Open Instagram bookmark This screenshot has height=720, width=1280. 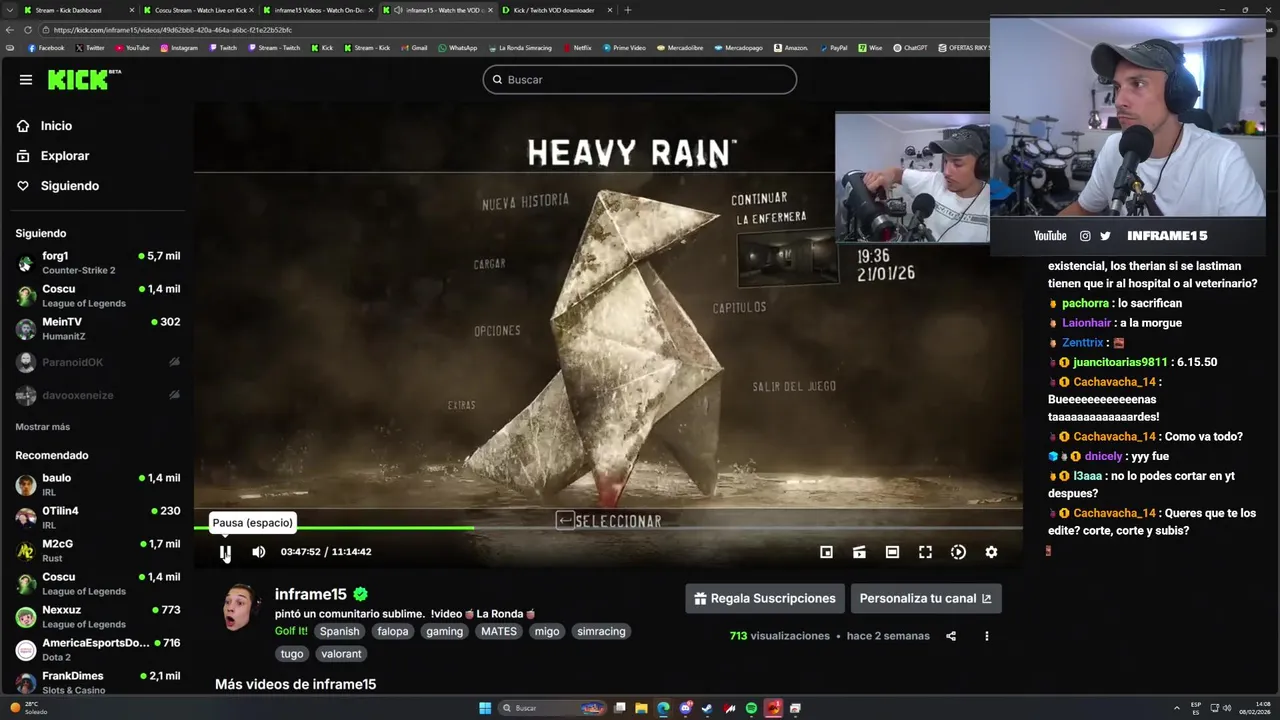[x=179, y=48]
